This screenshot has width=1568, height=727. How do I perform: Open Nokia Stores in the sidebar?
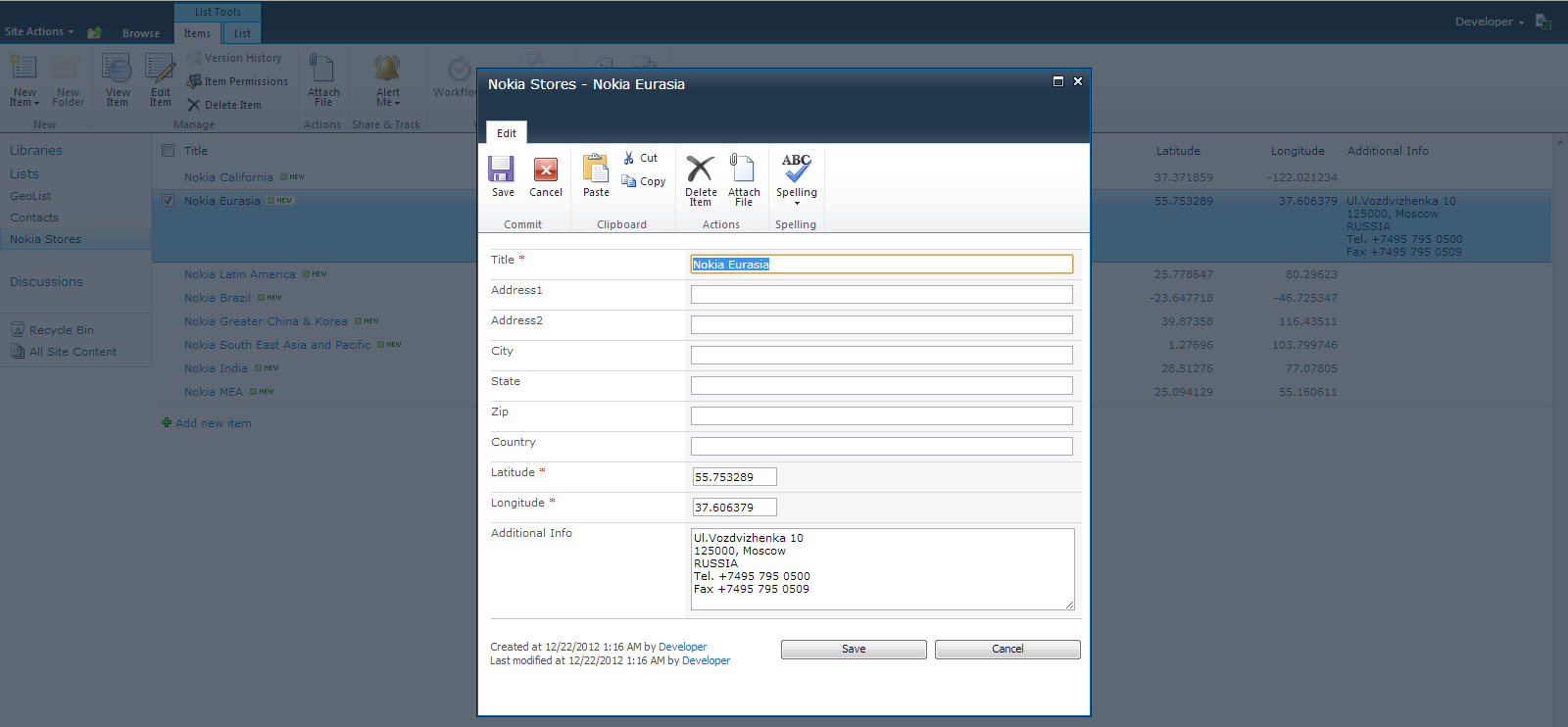pos(45,239)
